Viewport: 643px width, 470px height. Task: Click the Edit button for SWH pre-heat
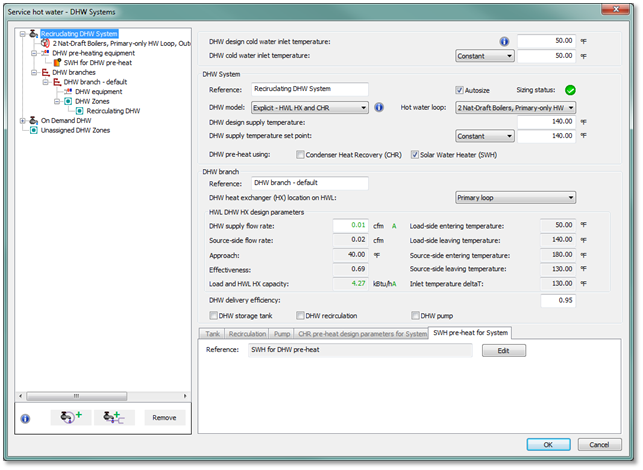(x=503, y=351)
